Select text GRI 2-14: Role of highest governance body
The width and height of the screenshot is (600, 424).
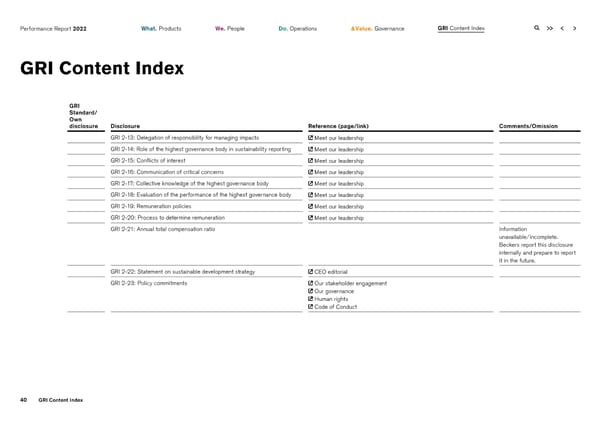(201, 149)
